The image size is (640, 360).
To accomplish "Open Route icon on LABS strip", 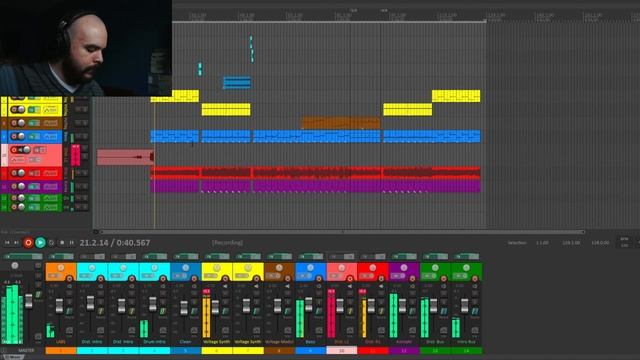I will [x=70, y=311].
